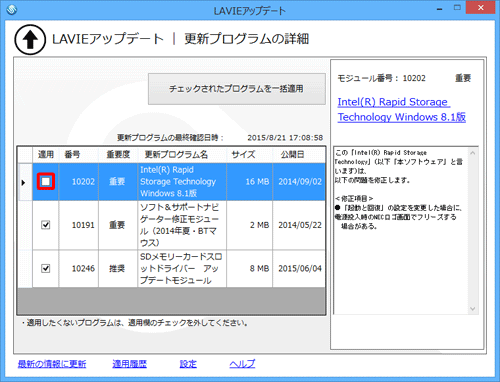This screenshot has height=382, width=500.
Task: Click the サイズ column header
Action: click(249, 155)
